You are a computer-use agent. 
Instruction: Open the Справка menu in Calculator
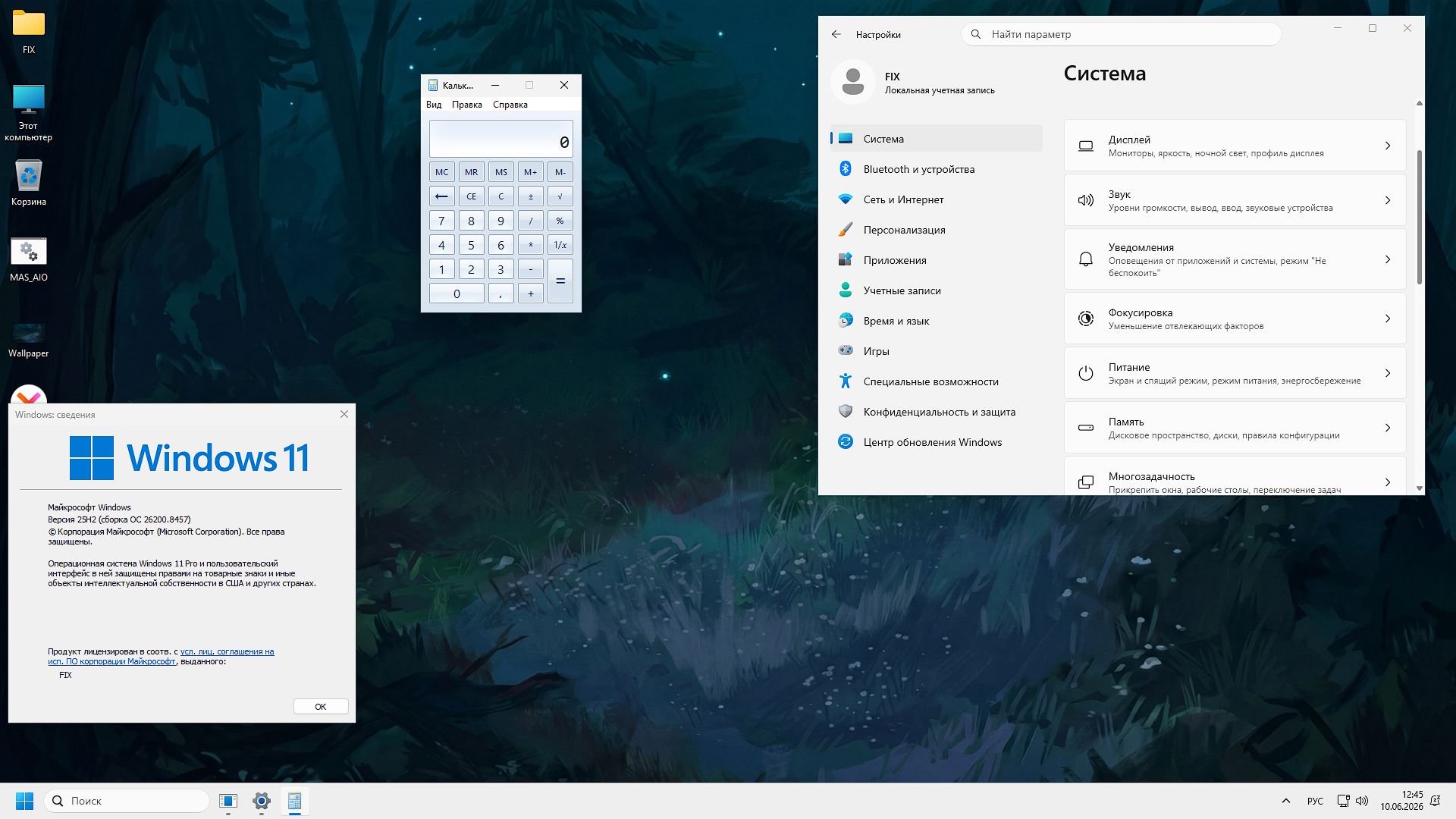[x=510, y=105]
